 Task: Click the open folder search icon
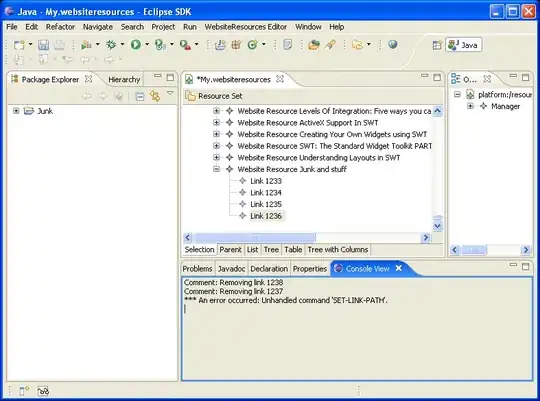click(314, 45)
